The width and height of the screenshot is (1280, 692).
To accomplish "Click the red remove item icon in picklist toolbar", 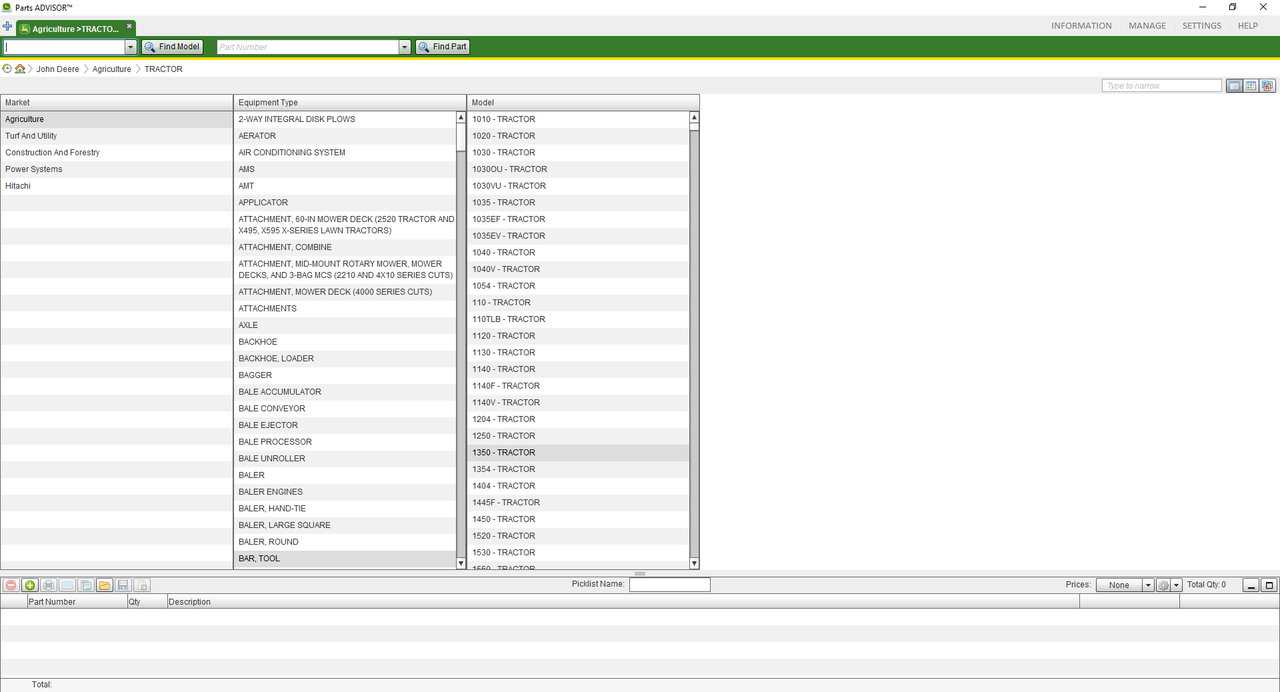I will coord(11,585).
